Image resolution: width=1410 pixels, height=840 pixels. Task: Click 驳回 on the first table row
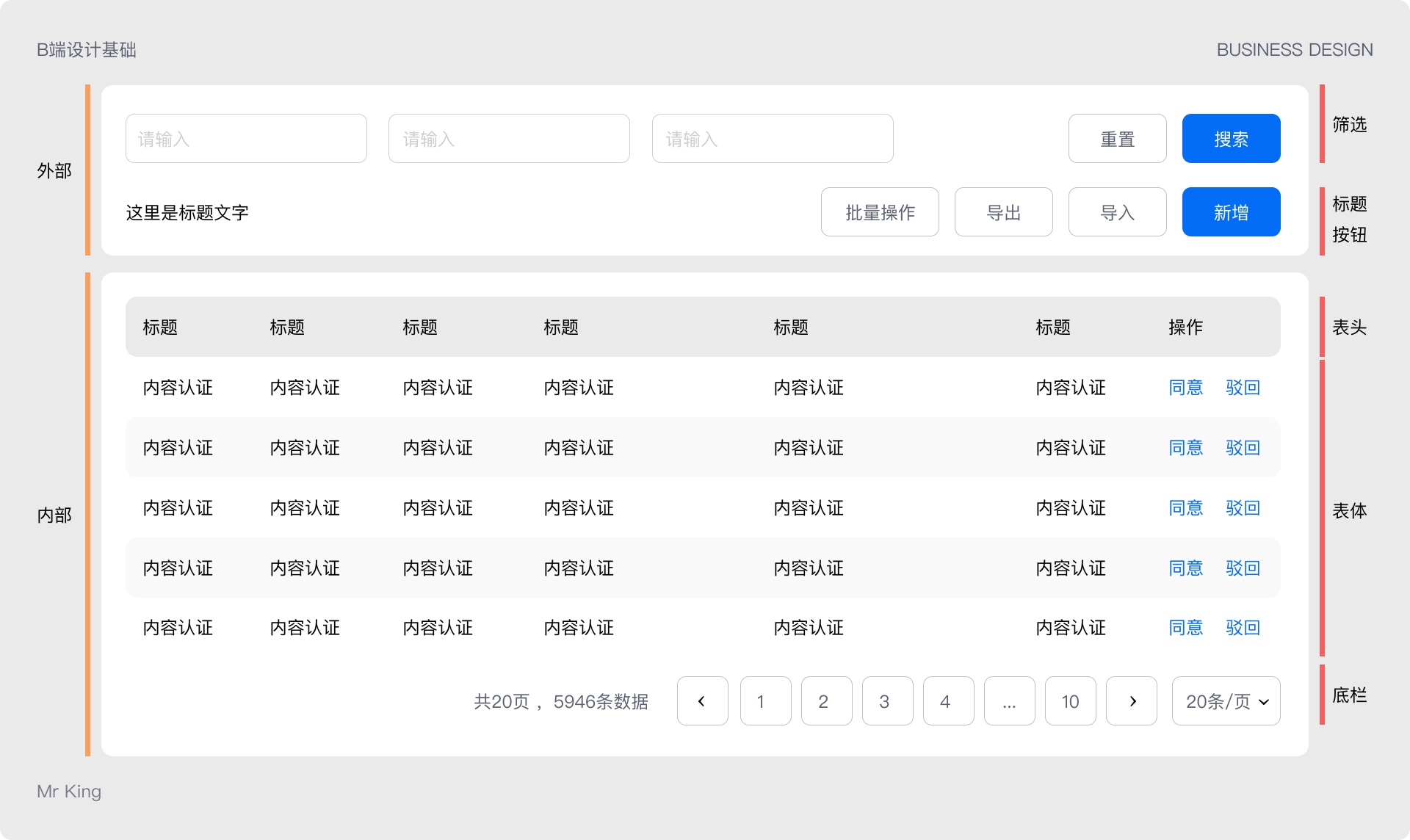point(1243,388)
